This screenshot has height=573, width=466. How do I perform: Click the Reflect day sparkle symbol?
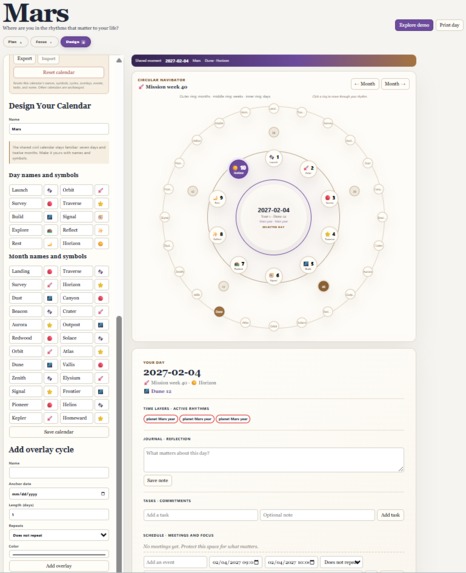(x=101, y=230)
